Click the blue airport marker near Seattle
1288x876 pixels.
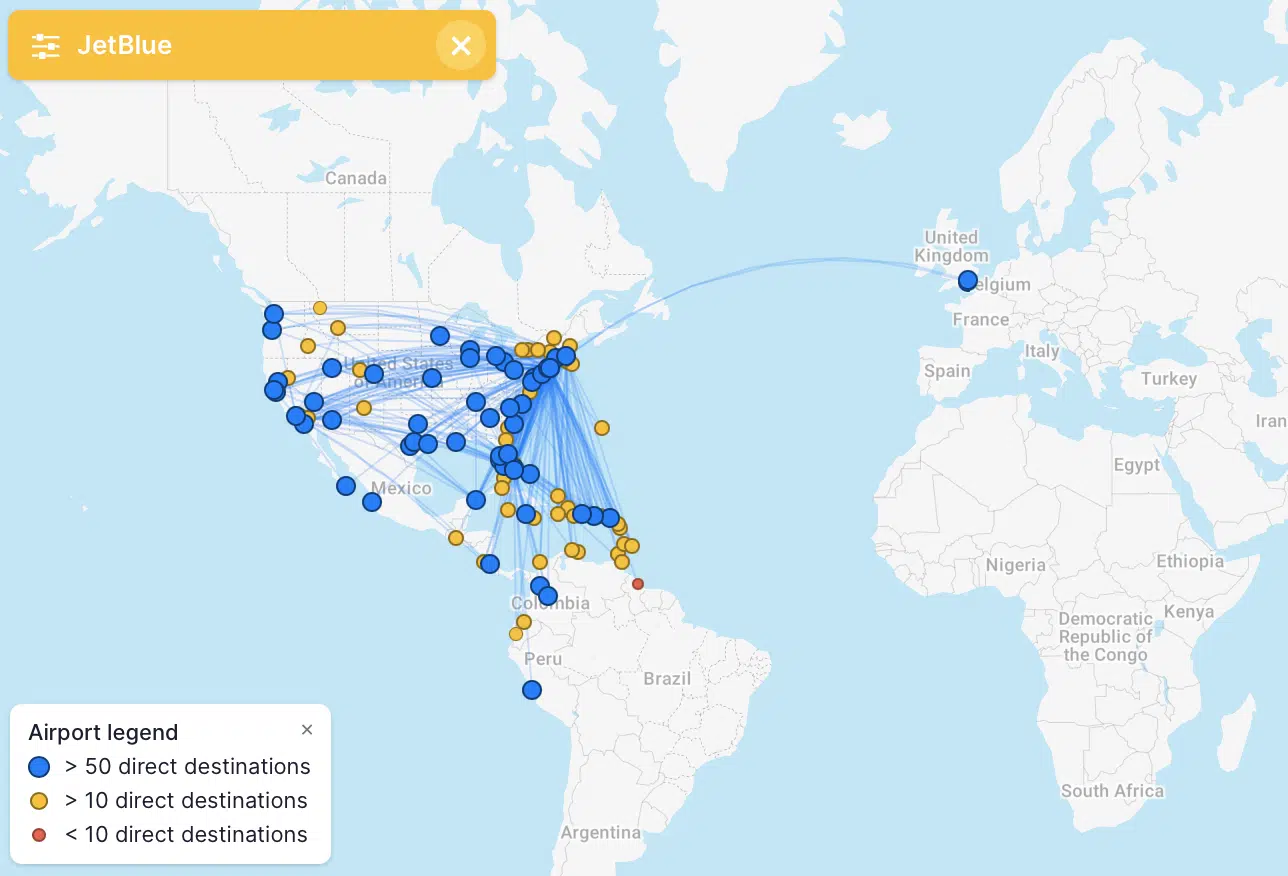click(274, 313)
